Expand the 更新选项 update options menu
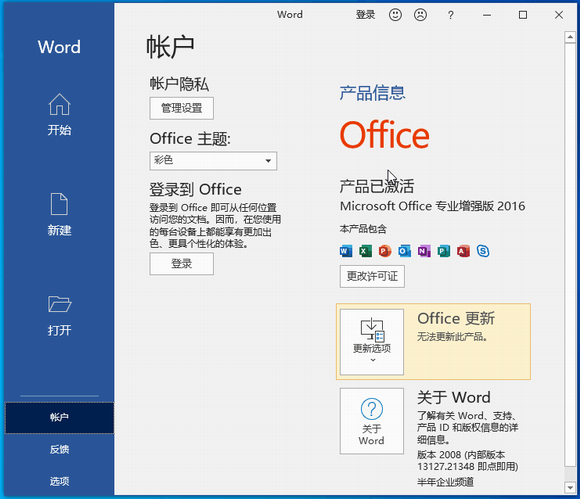 tap(372, 342)
